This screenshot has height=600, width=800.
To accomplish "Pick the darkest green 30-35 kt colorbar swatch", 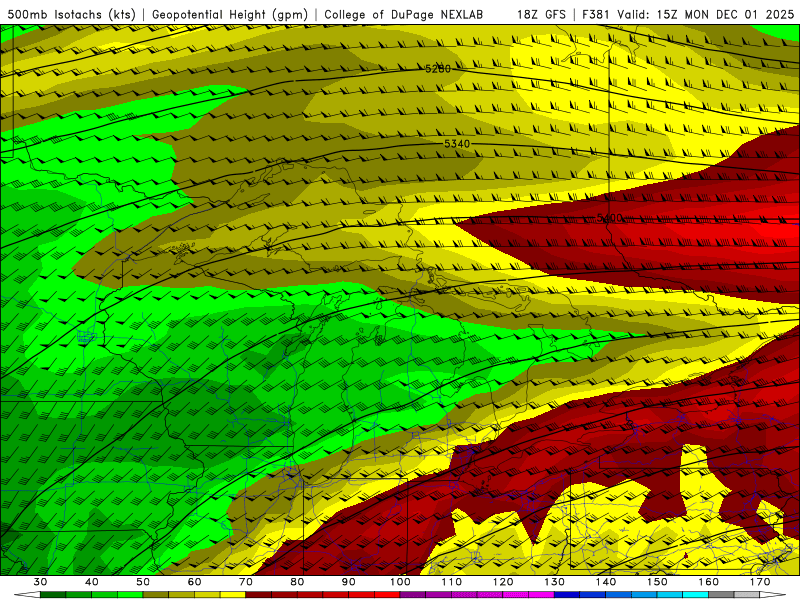I will click(53, 595).
